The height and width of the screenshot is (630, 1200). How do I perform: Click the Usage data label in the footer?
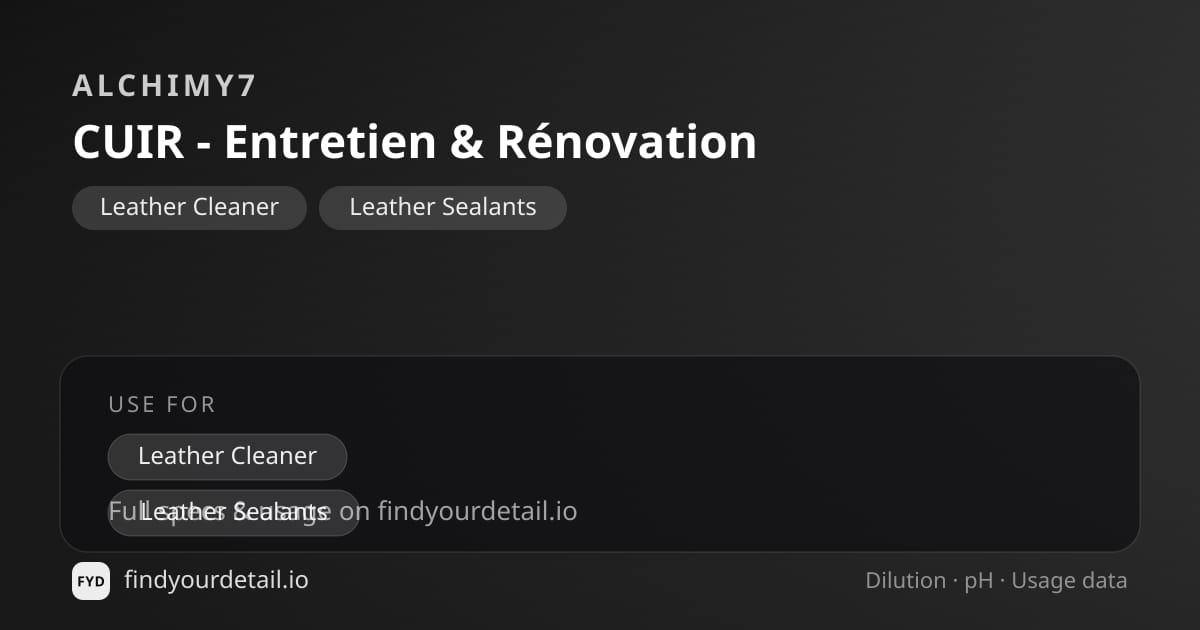pos(1069,581)
